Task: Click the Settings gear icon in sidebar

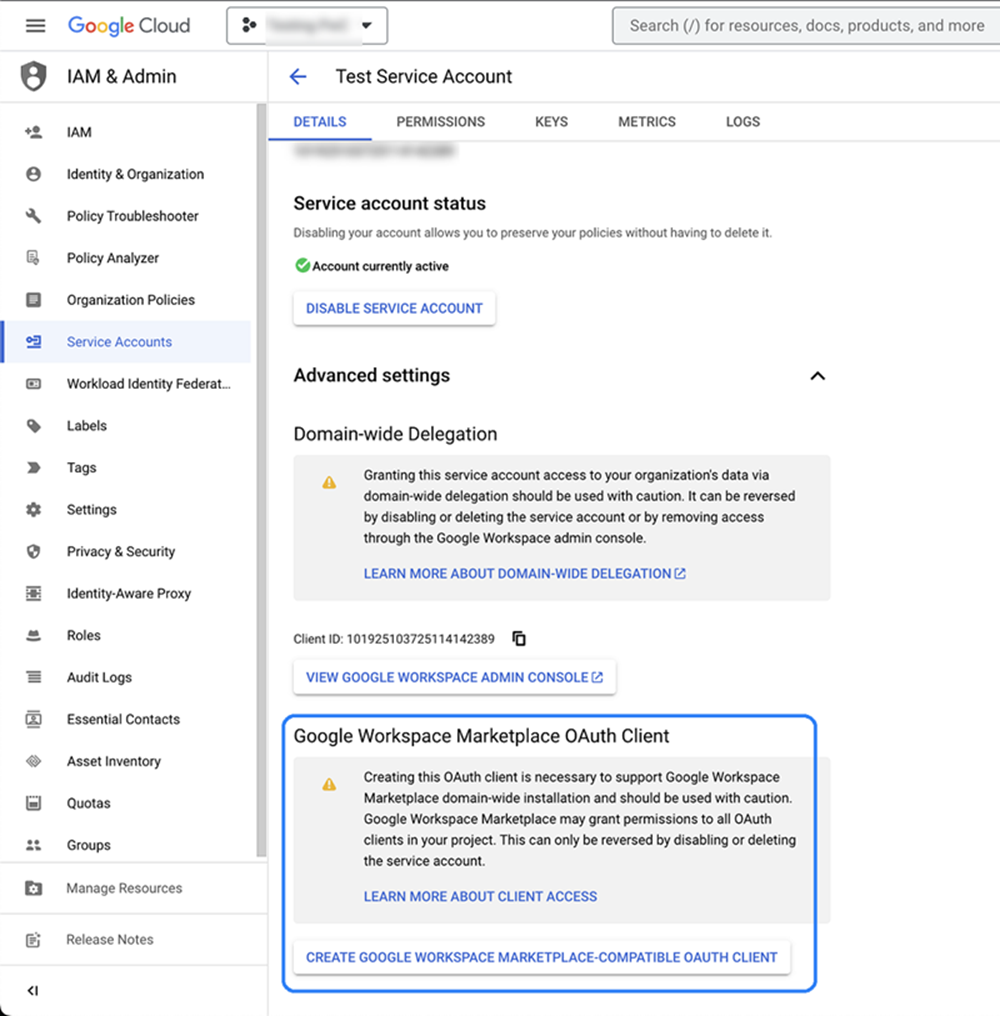Action: tap(34, 510)
